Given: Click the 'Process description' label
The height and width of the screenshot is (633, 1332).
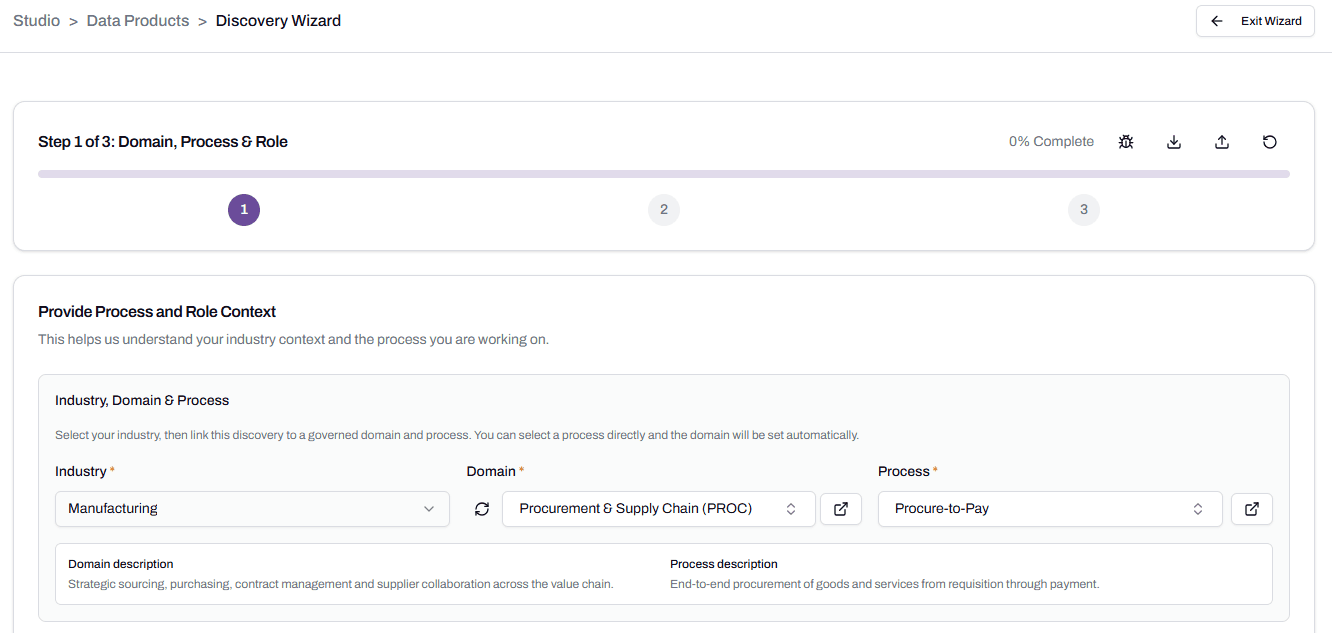Looking at the screenshot, I should (x=724, y=564).
